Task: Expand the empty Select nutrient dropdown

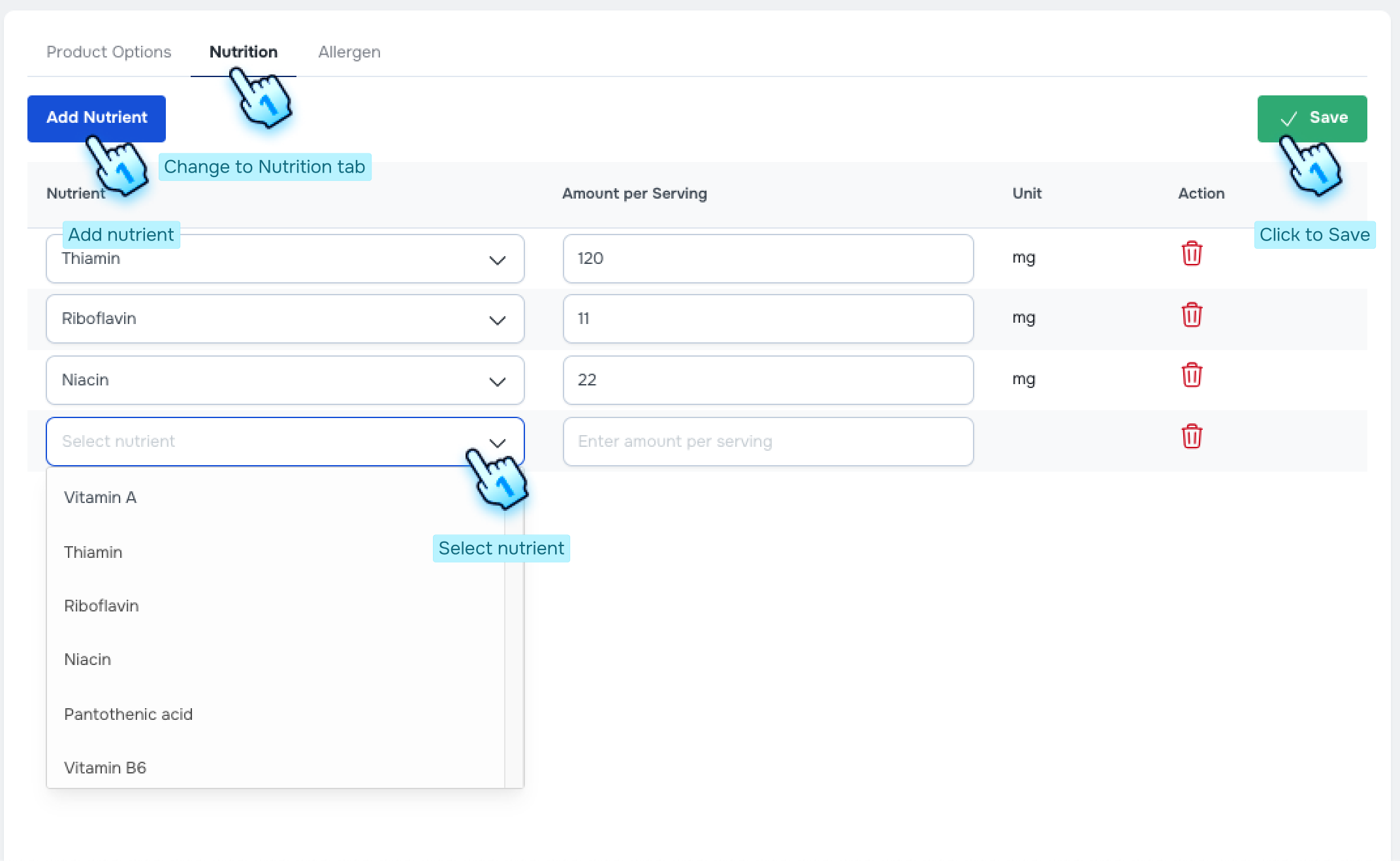Action: [x=498, y=442]
